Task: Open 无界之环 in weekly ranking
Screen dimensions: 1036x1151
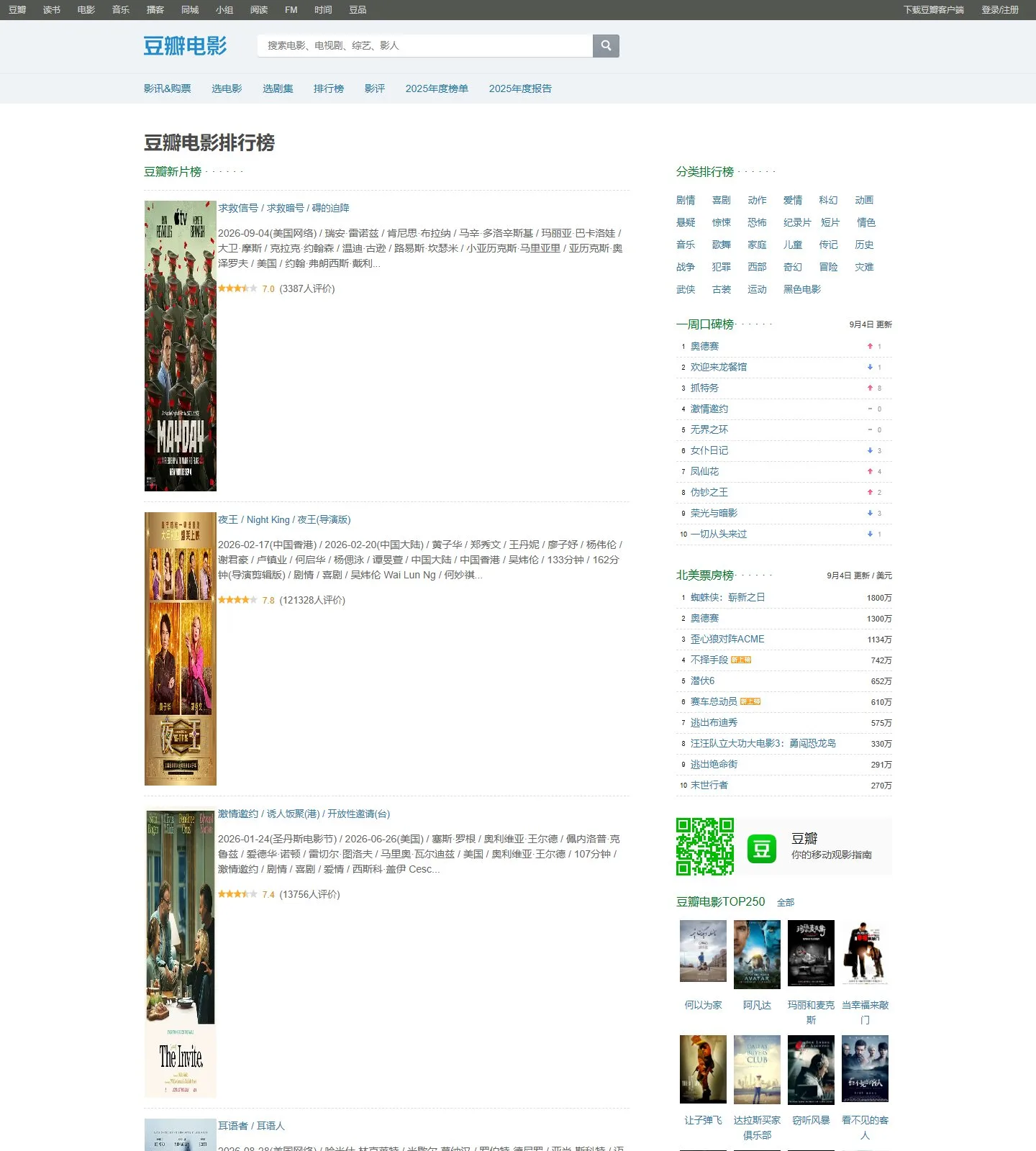Action: coord(709,429)
